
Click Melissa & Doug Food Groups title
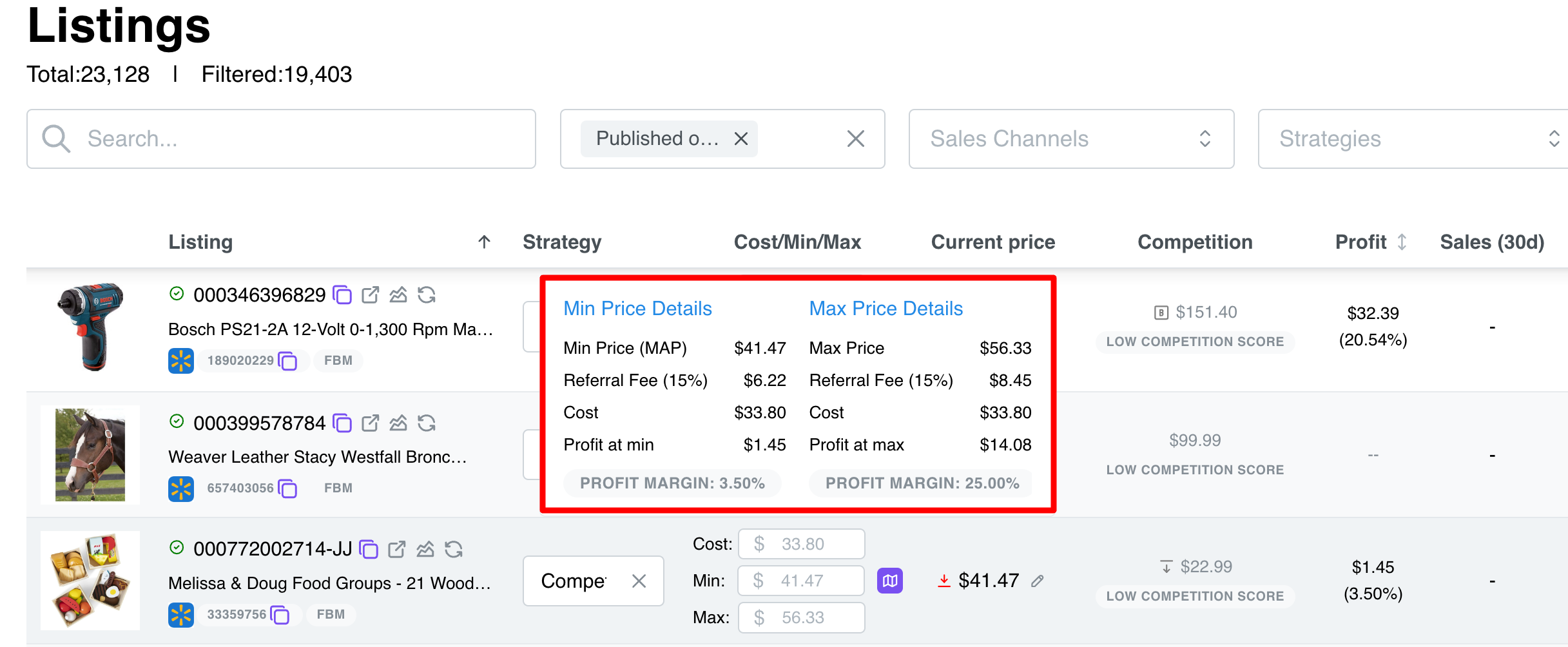(x=329, y=583)
